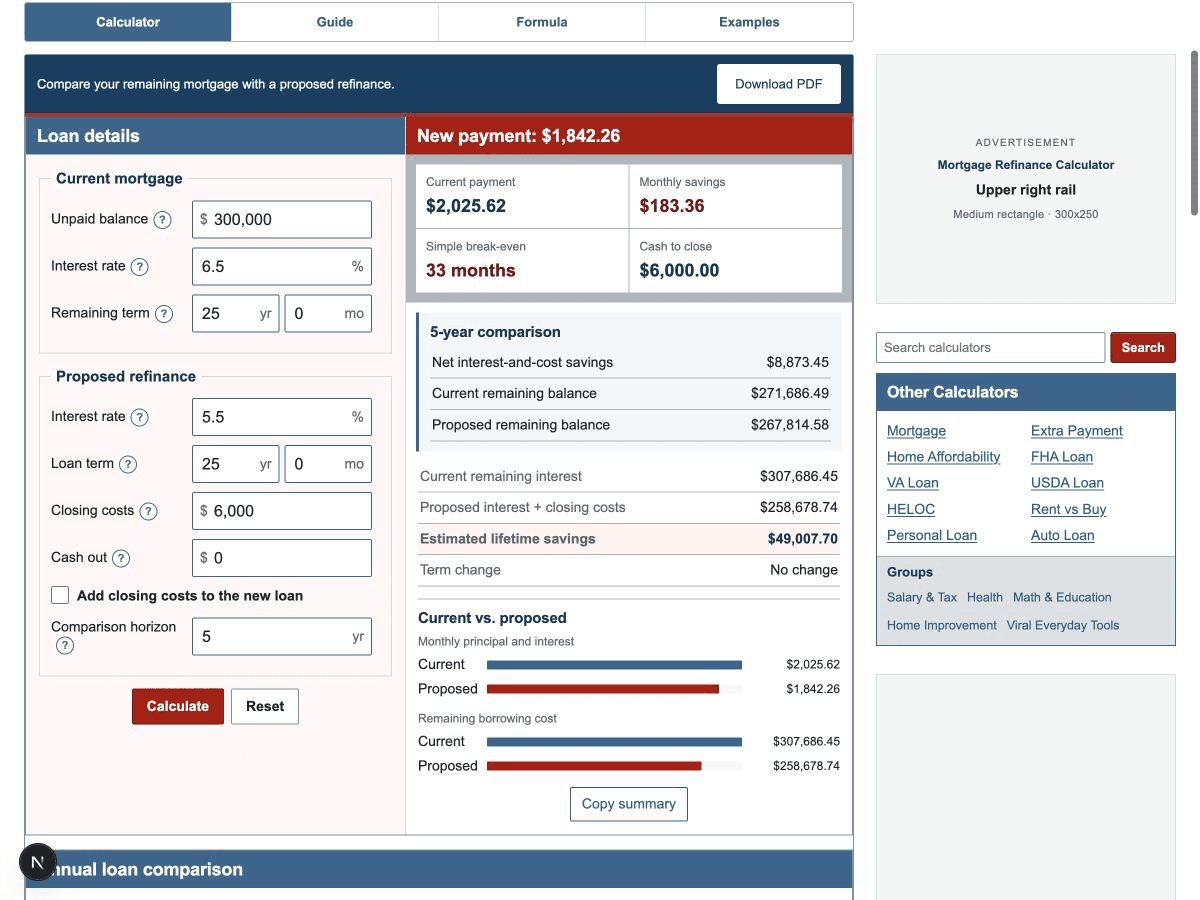Focus the Remaining term months field
The height and width of the screenshot is (900, 1200).
point(328,314)
